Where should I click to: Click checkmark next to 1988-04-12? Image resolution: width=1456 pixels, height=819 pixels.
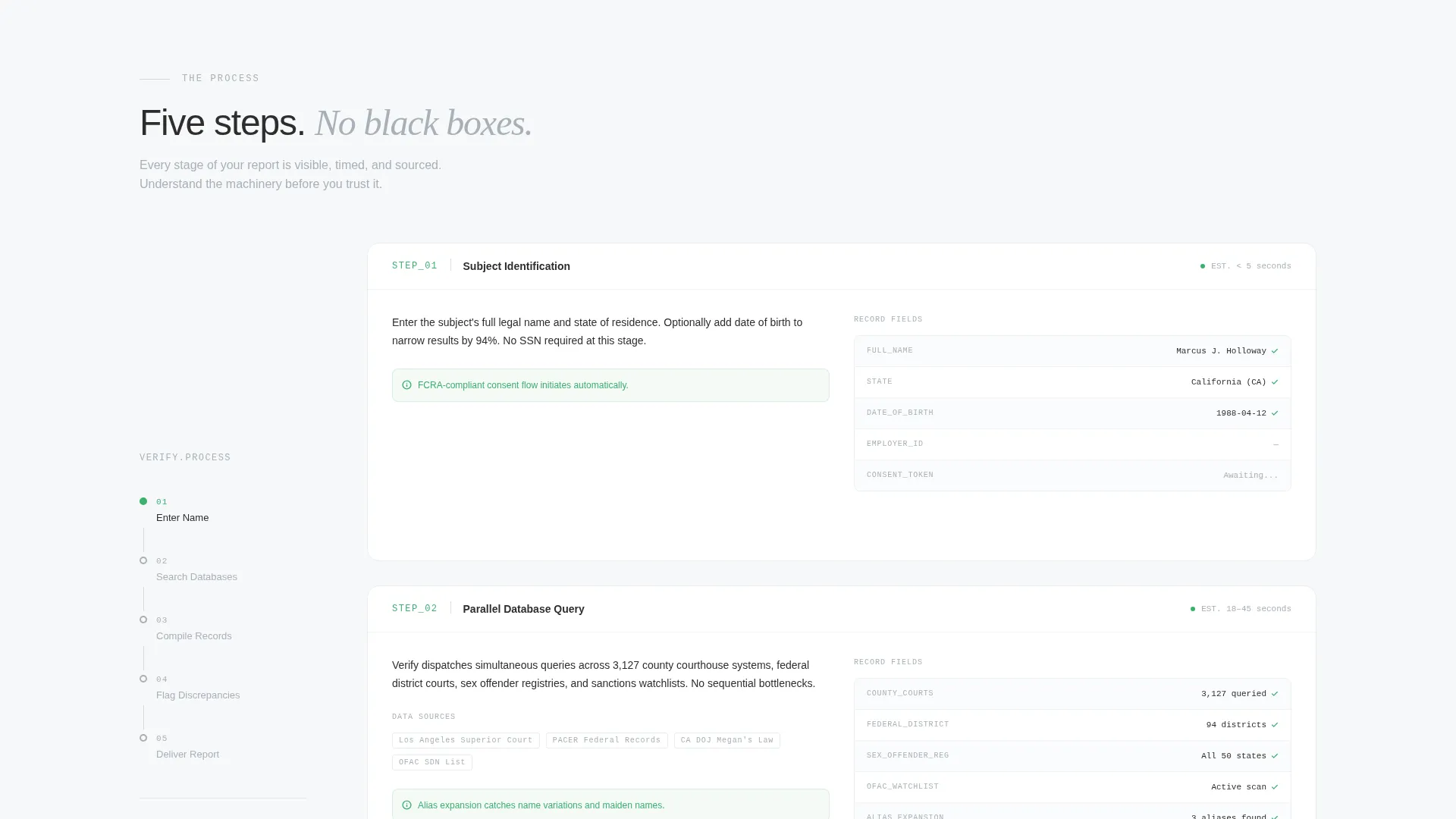click(x=1275, y=413)
